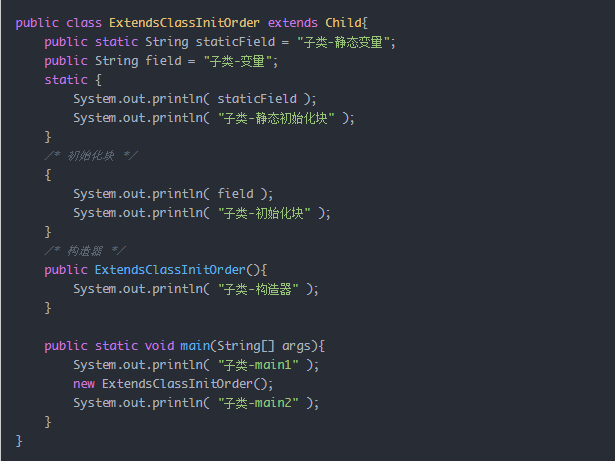This screenshot has width=615, height=461.
Task: Click the String[] args parameter
Action: tap(267, 346)
